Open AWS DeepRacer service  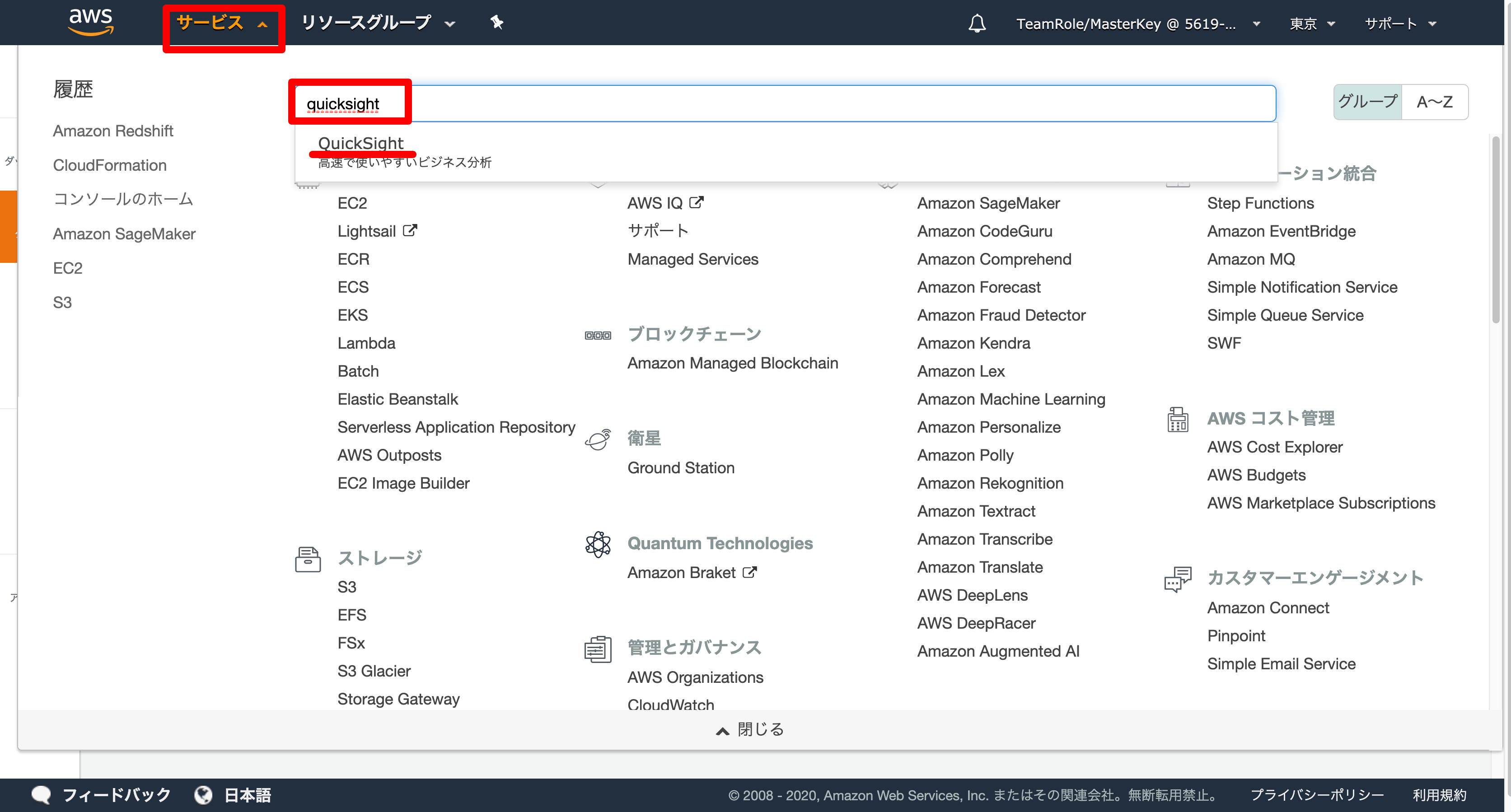(976, 623)
